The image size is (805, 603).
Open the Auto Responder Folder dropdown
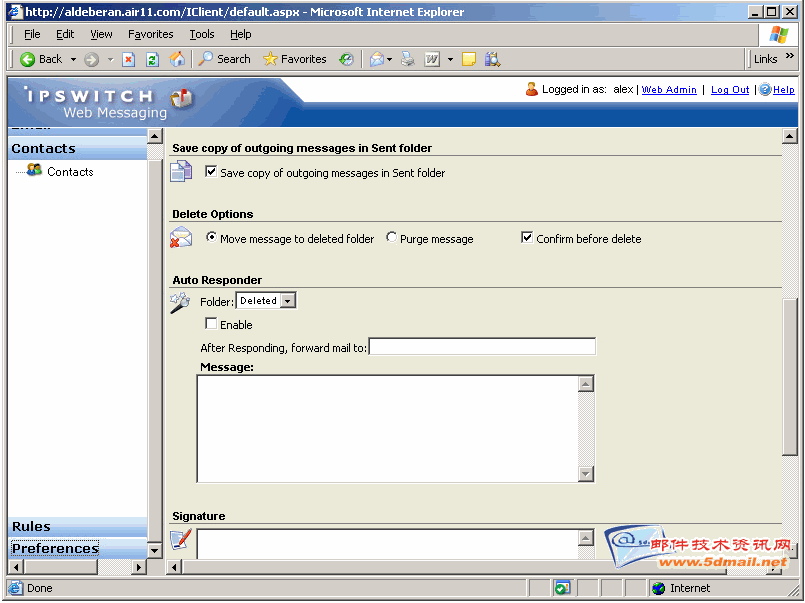click(x=288, y=301)
